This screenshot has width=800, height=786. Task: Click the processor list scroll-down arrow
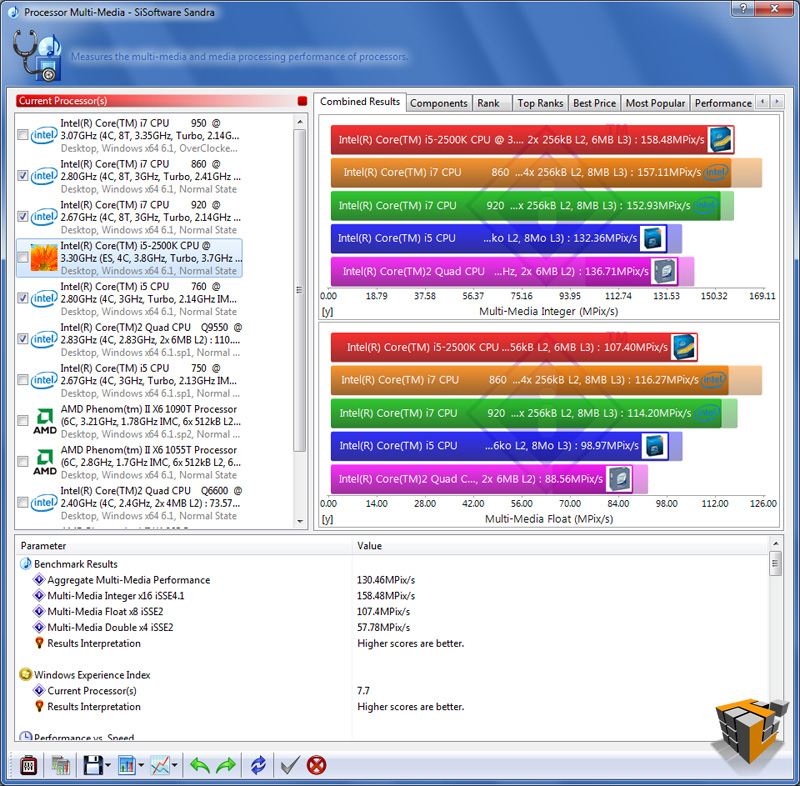(300, 521)
